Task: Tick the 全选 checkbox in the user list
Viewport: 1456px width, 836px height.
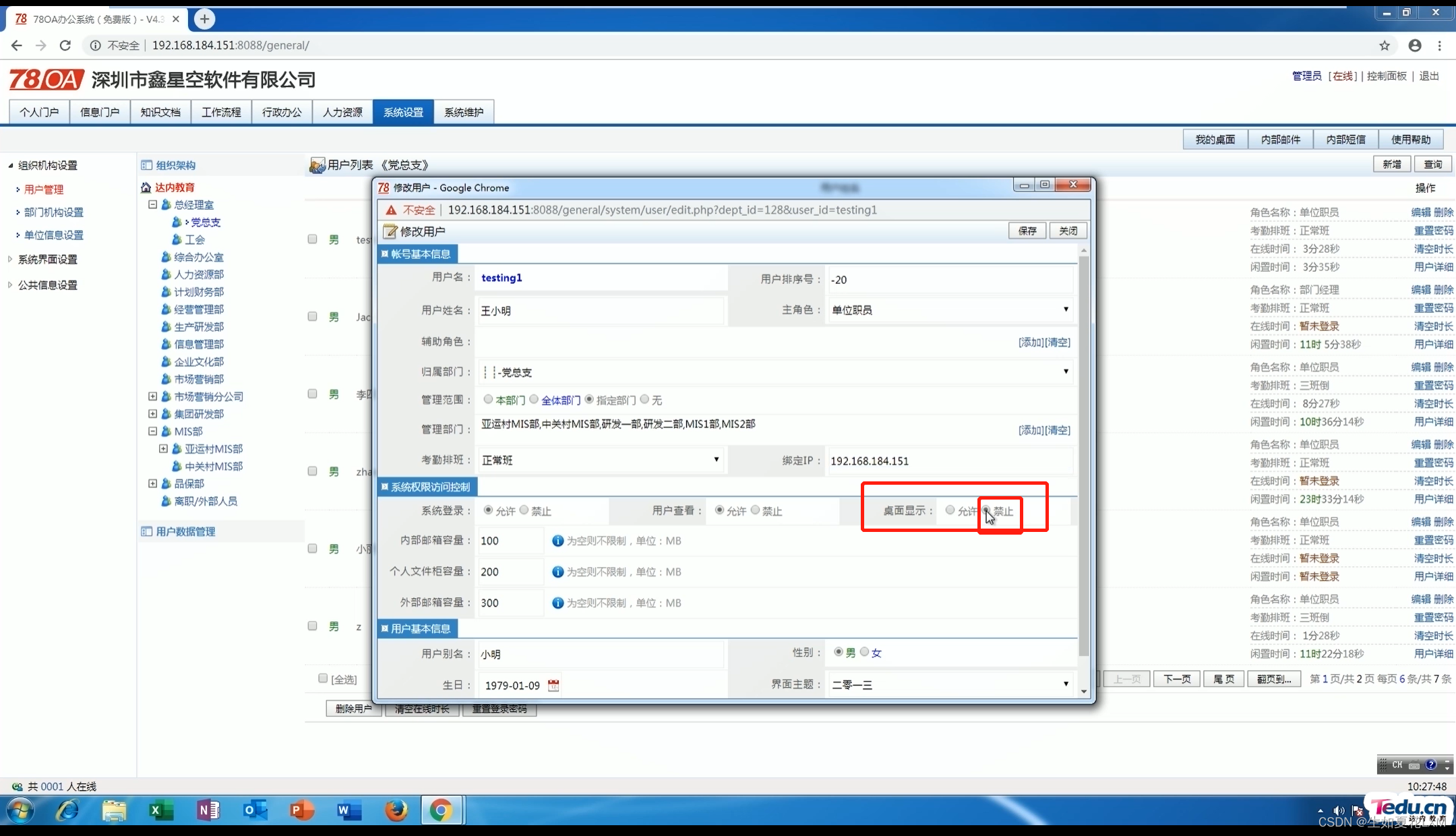Action: pyautogui.click(x=323, y=678)
